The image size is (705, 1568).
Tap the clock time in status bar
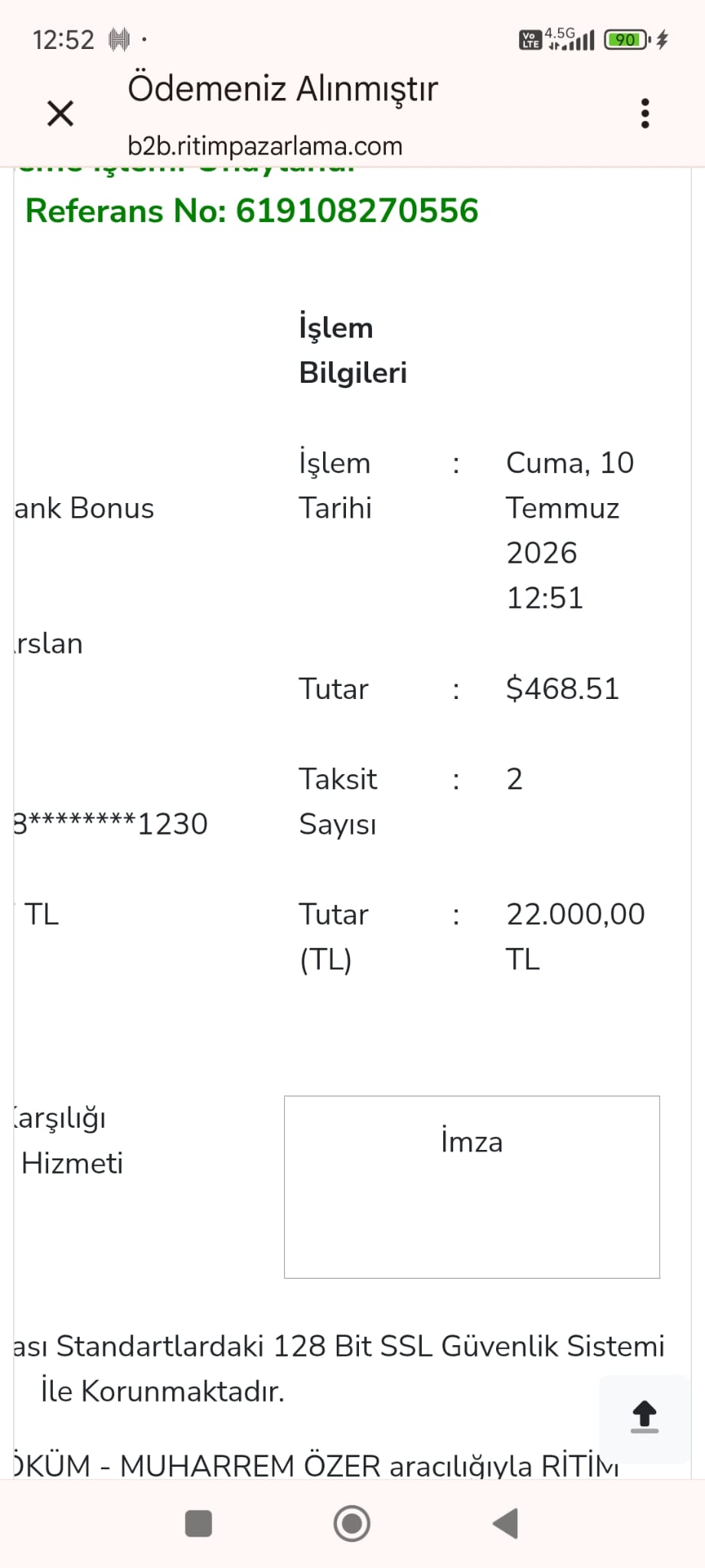click(64, 39)
